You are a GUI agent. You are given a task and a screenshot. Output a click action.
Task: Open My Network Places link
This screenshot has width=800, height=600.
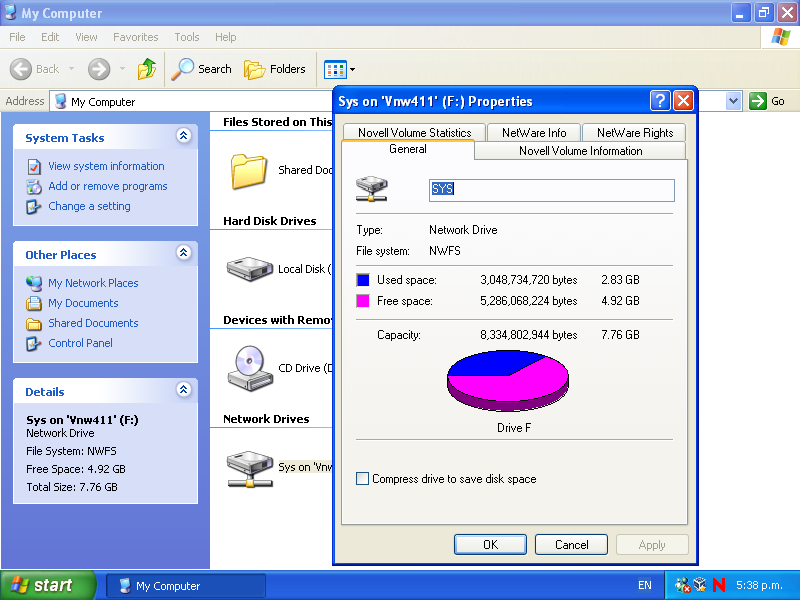coord(93,283)
